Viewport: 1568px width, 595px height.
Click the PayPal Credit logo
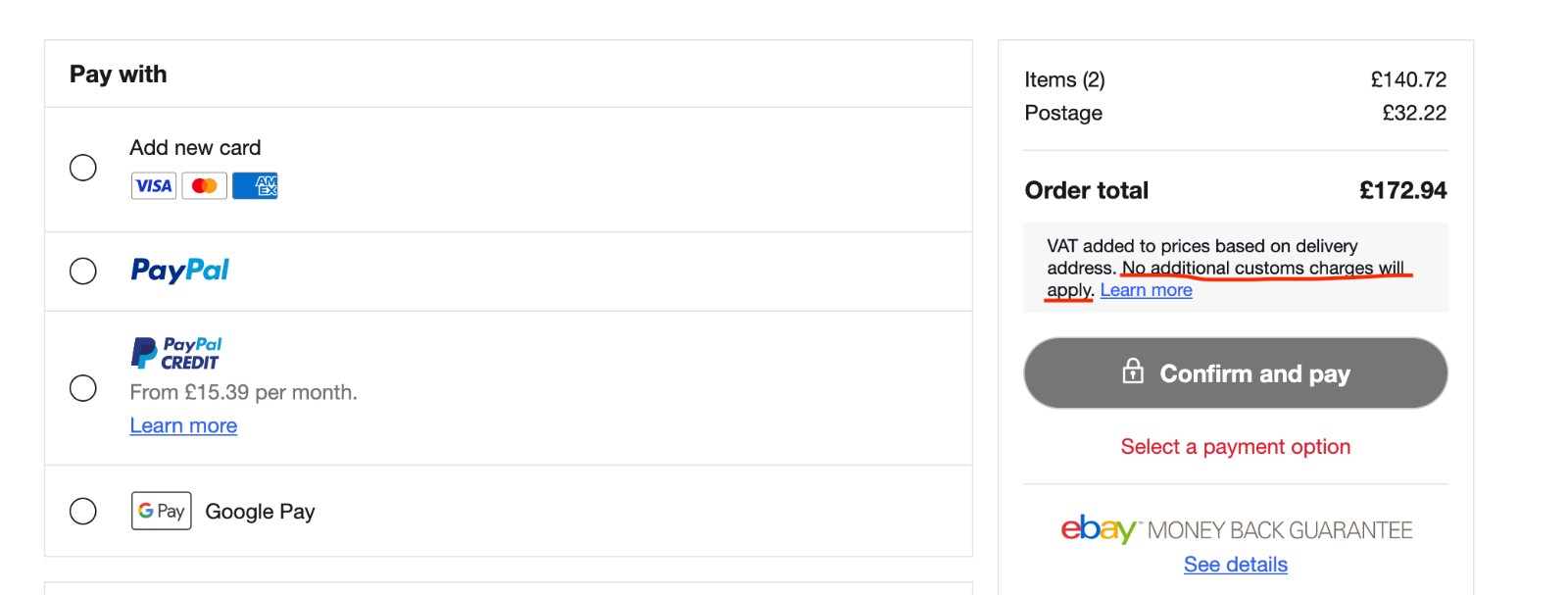176,353
